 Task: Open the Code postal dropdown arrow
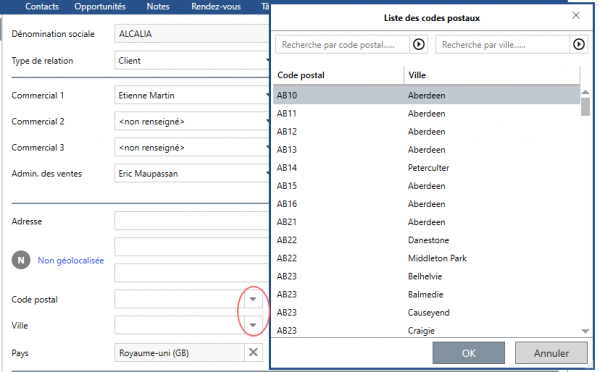point(253,299)
